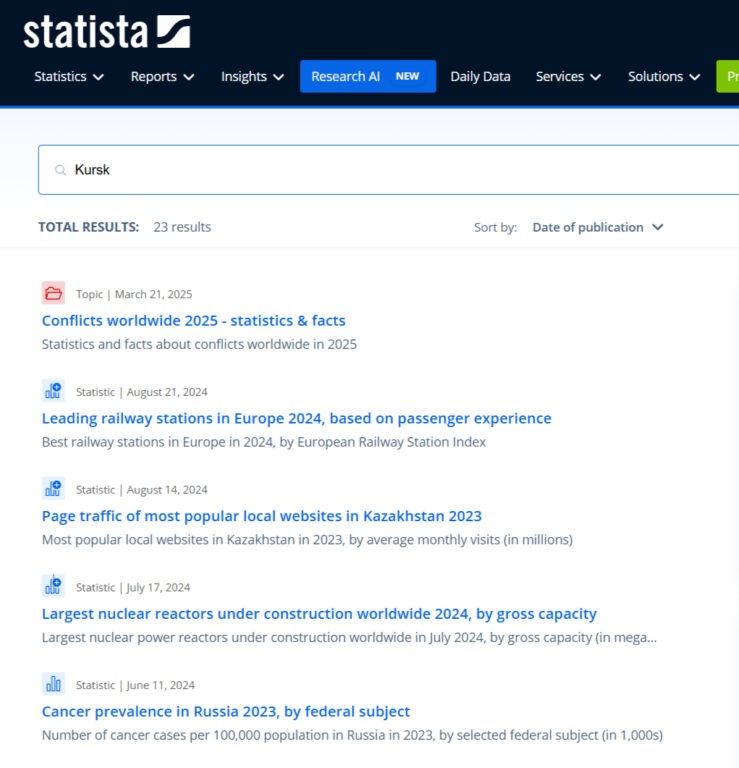Click description 'Most popular local websites in Kazakhstan'
The width and height of the screenshot is (739, 768).
pos(307,539)
